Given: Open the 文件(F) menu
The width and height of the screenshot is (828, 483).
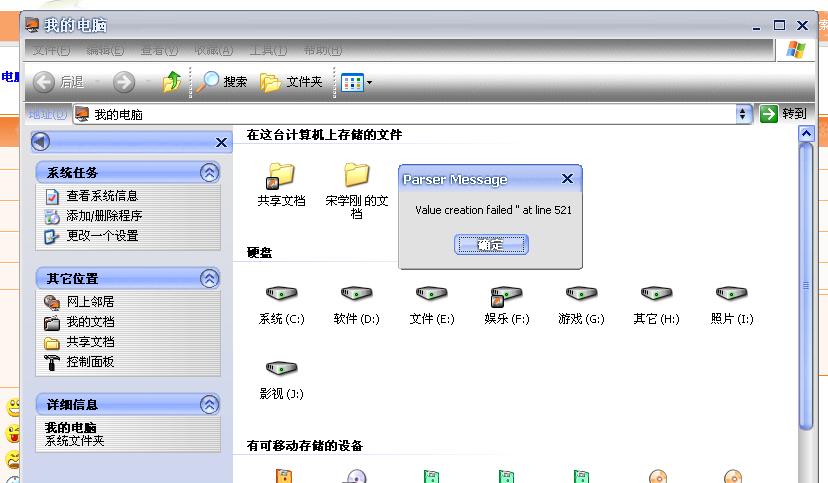Looking at the screenshot, I should [x=51, y=50].
